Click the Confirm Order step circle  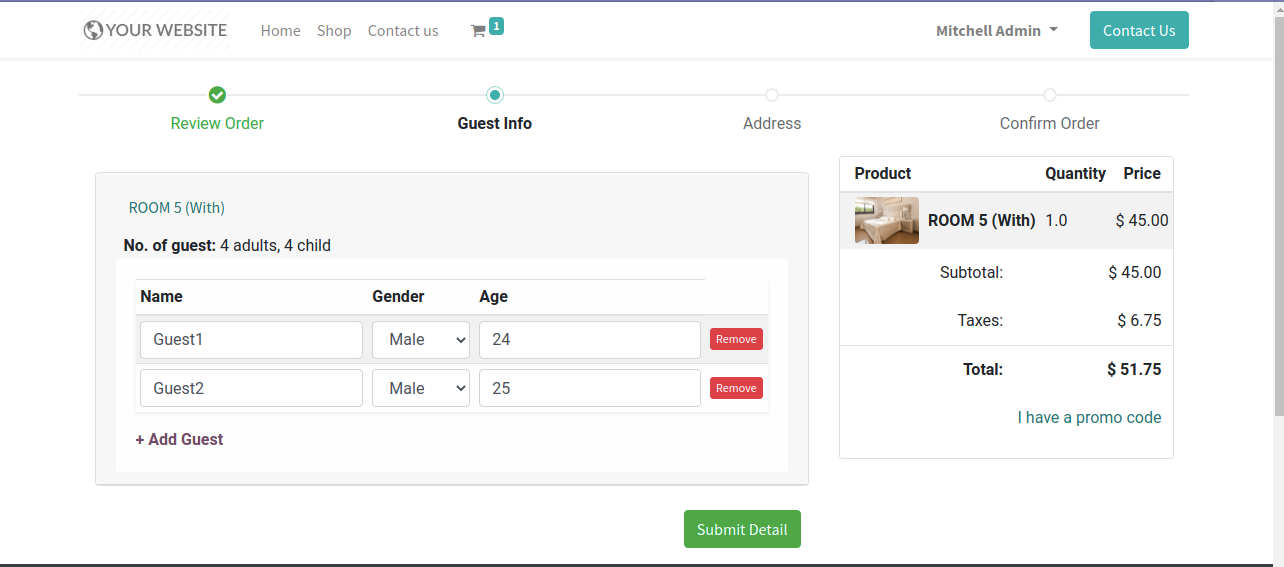pyautogui.click(x=1049, y=95)
